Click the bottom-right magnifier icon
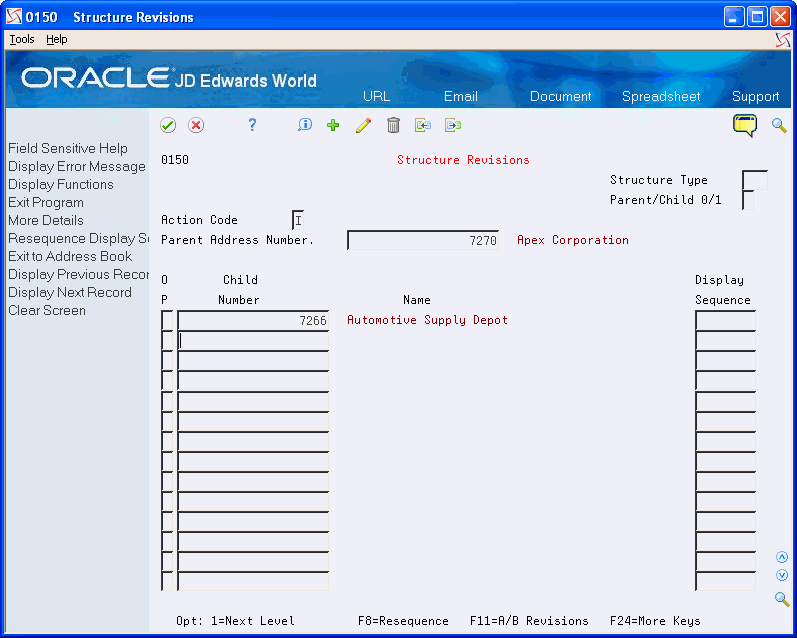Viewport: 797px width, 638px height. coord(782,598)
